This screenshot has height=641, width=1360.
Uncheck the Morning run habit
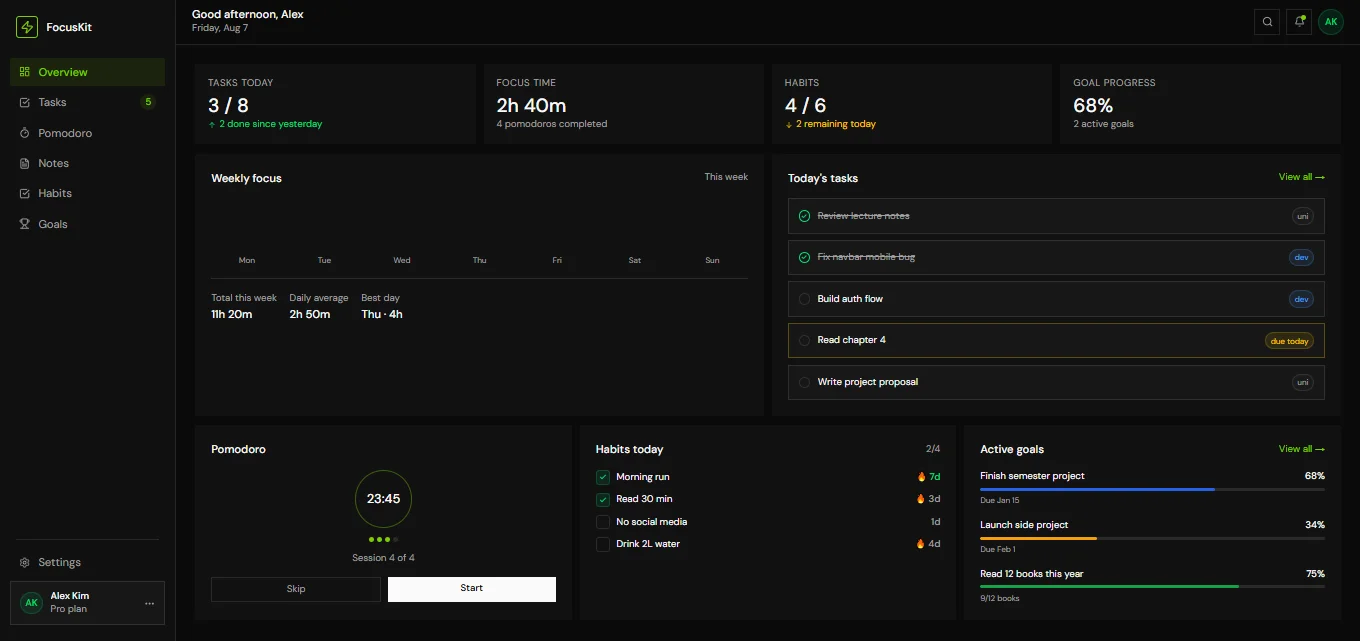pyautogui.click(x=603, y=477)
